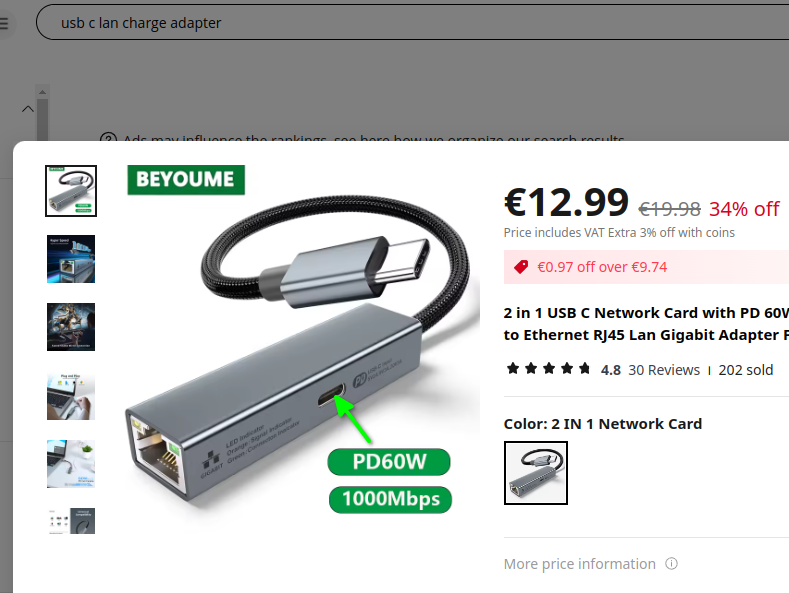
Task: Click the search field with usb c lan
Action: 413,23
